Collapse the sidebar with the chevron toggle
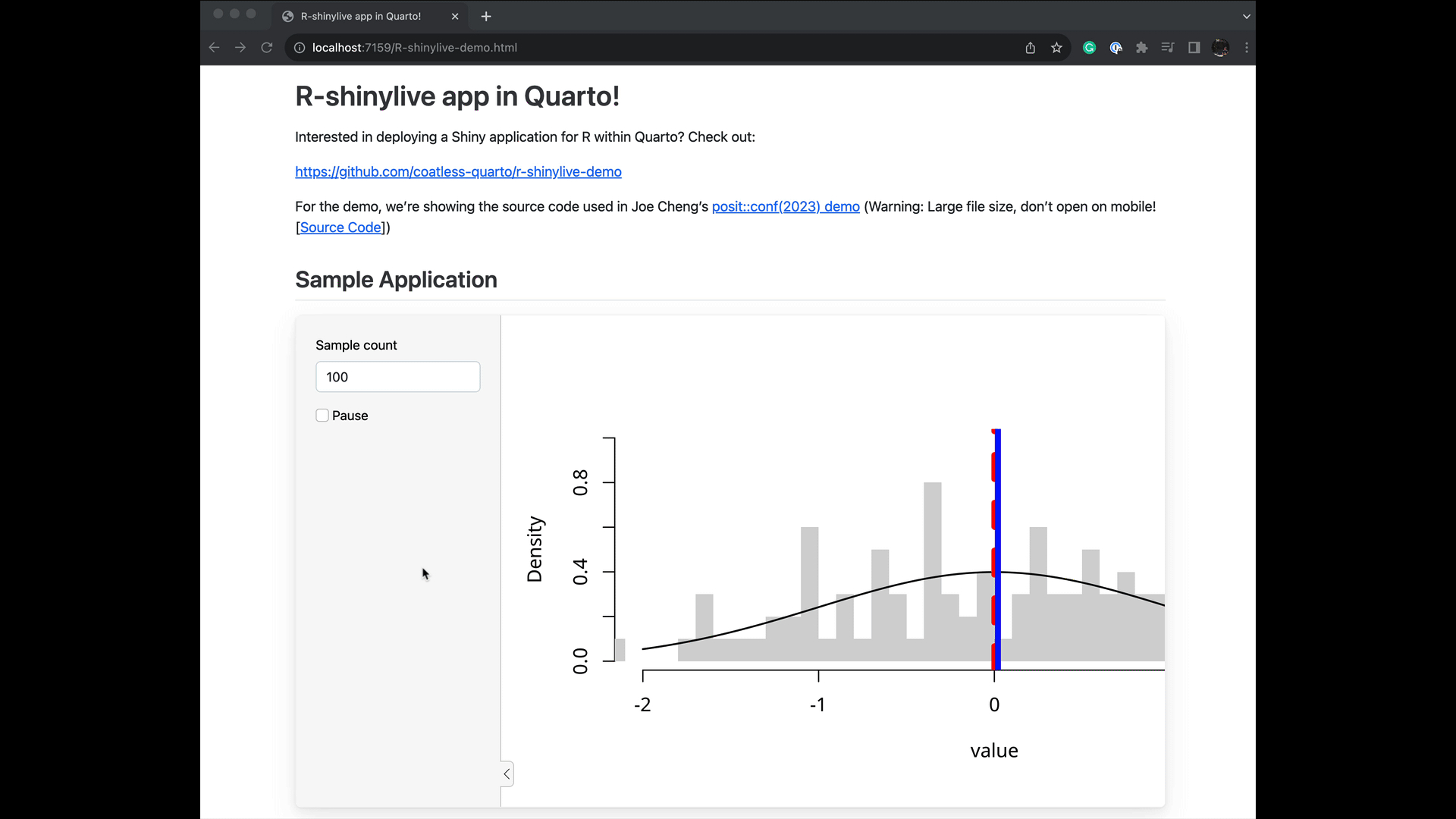This screenshot has height=819, width=1456. (x=507, y=774)
